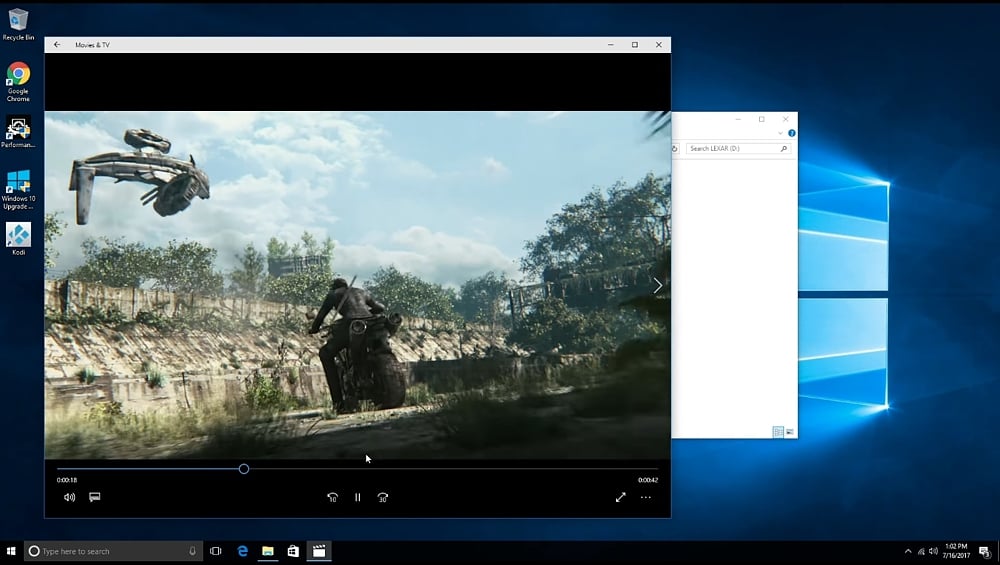This screenshot has height=565, width=1000.
Task: Open the system volume tray icon
Action: (933, 551)
